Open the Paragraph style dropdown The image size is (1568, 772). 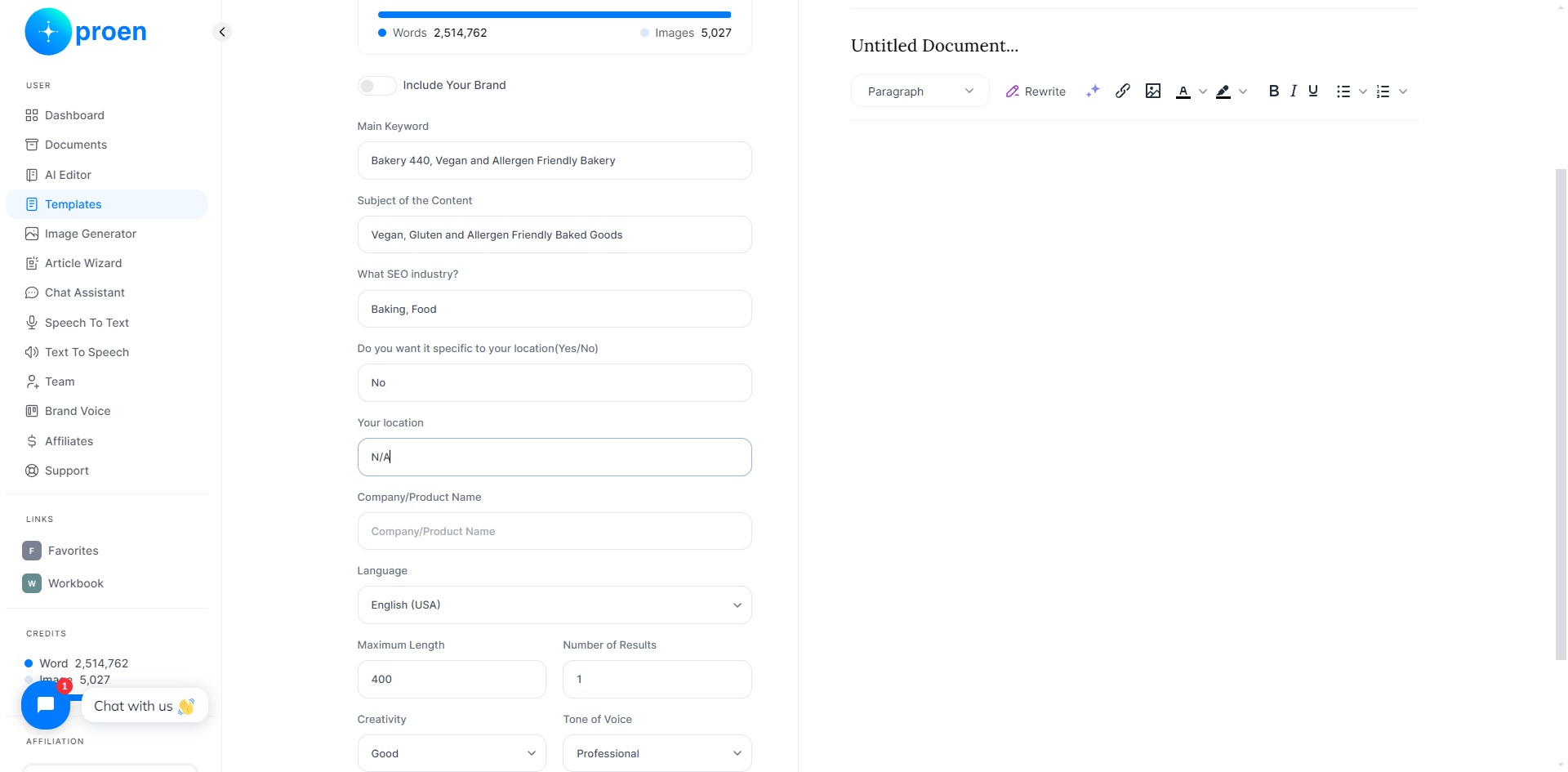(920, 91)
